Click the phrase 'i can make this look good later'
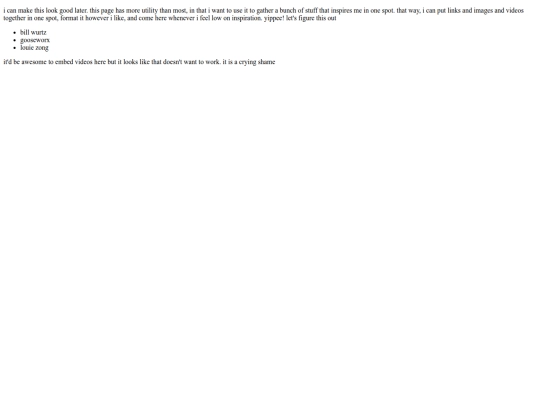 [x=45, y=11]
